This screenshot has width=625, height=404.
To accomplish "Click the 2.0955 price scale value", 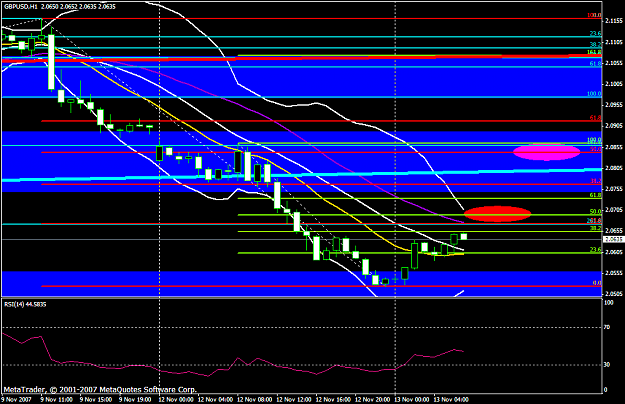I will point(613,105).
